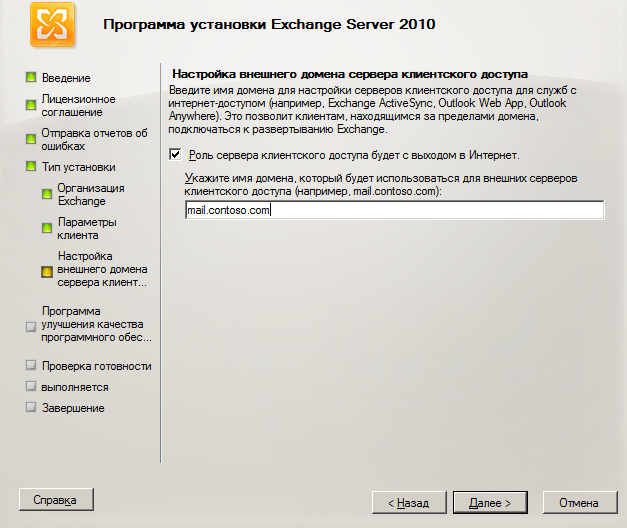Click label Роль сервера клиентского доступа будет с выходом

coord(354,155)
